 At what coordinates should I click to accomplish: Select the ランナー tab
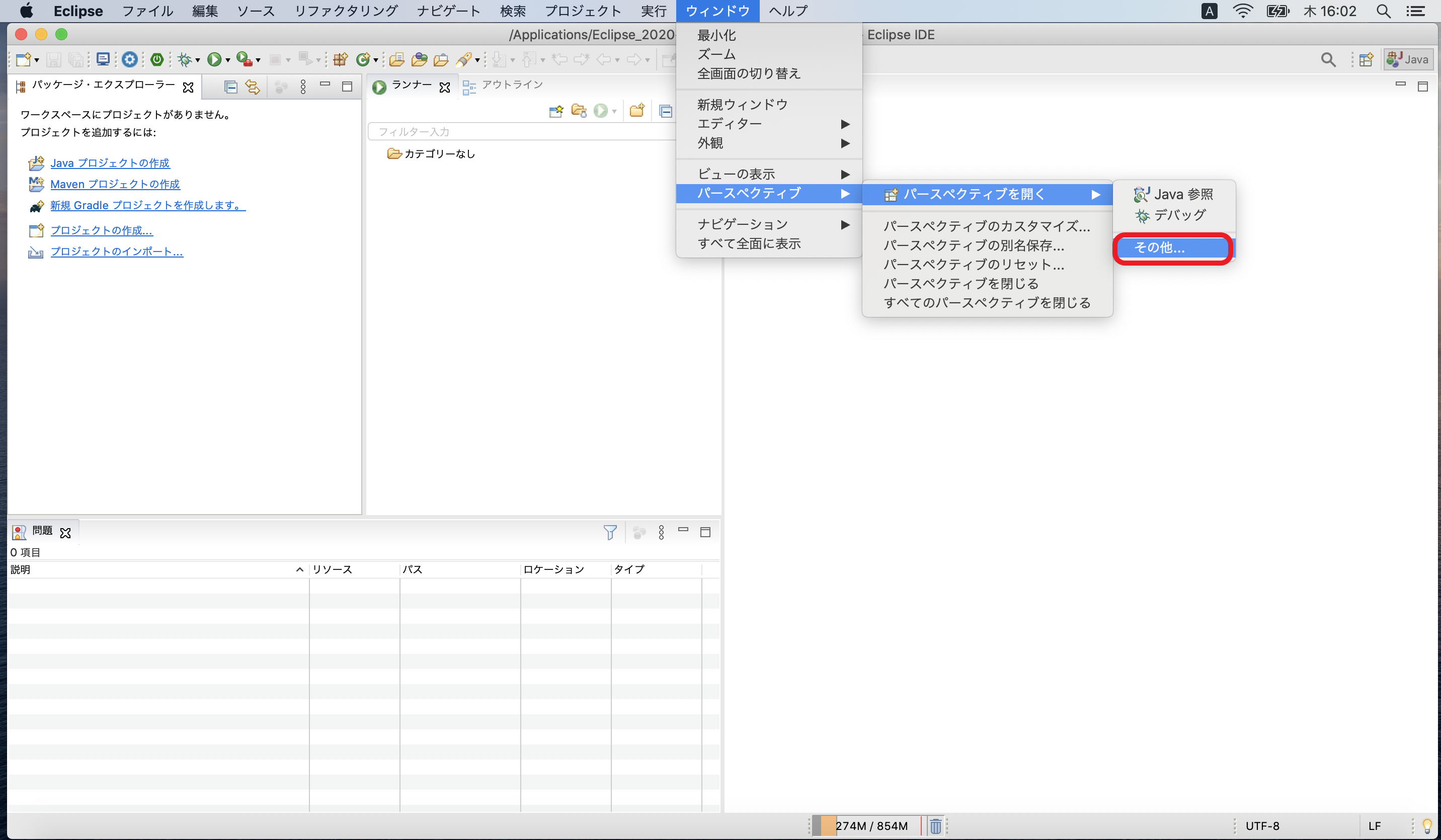coord(411,86)
